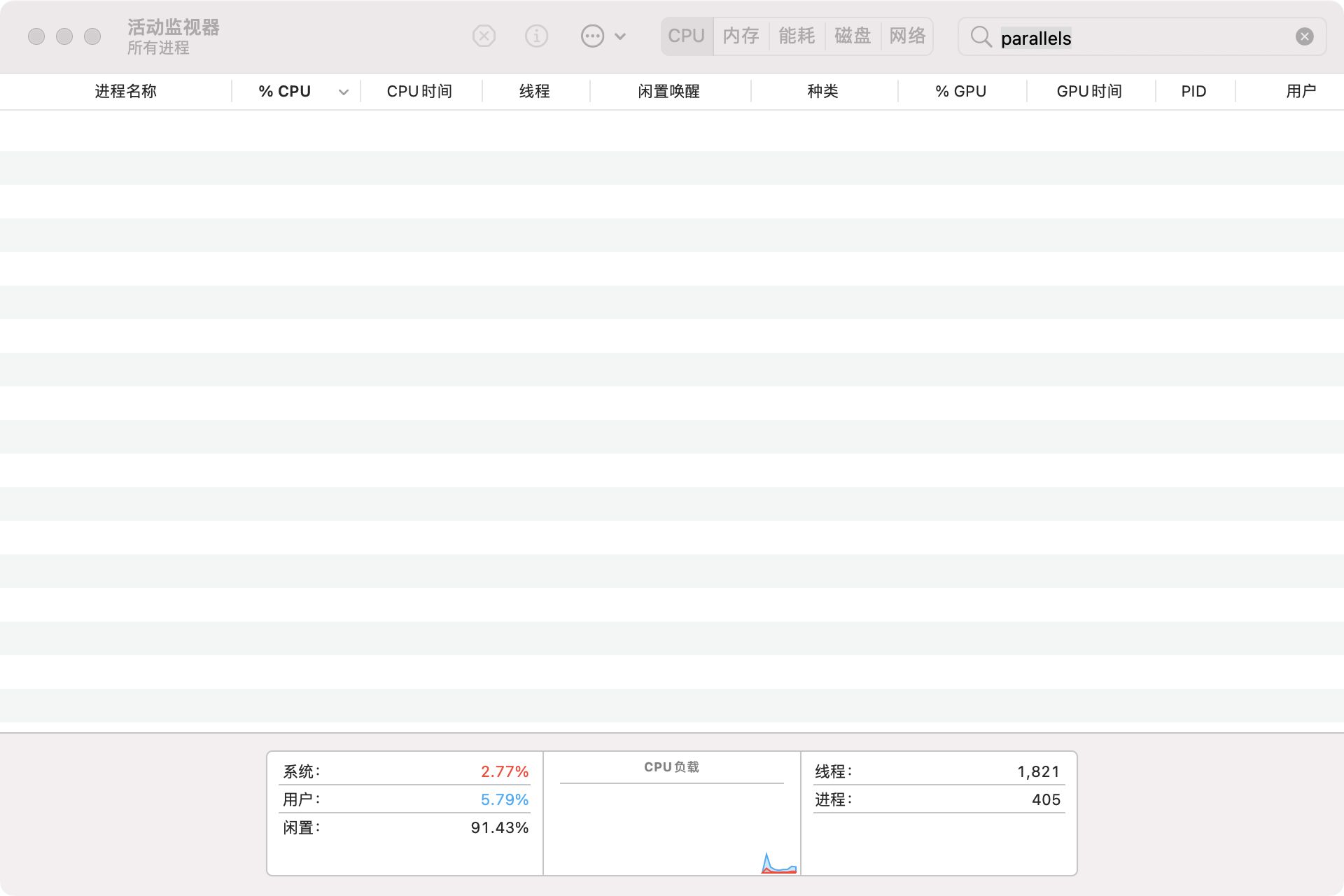Click inside the parallels search field
This screenshot has height=896, width=1344.
[x=1120, y=37]
